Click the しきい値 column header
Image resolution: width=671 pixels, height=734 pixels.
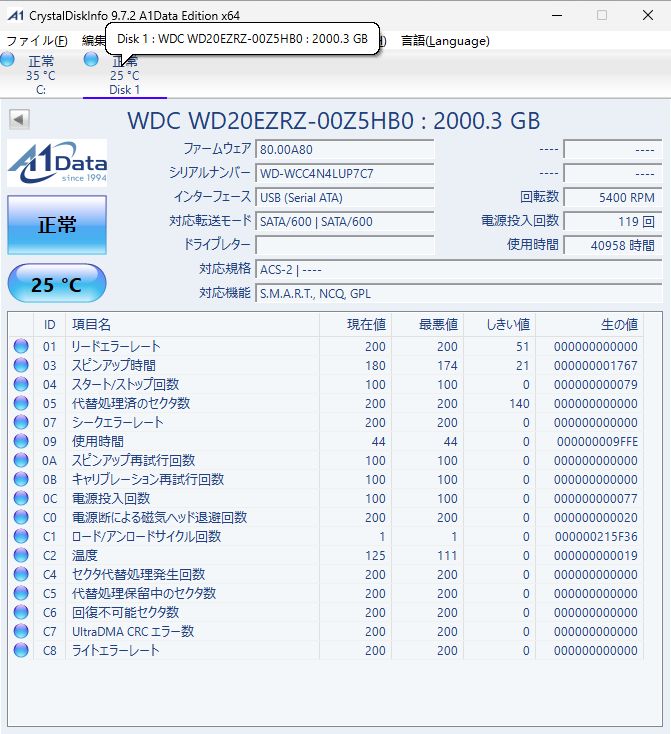pyautogui.click(x=500, y=324)
